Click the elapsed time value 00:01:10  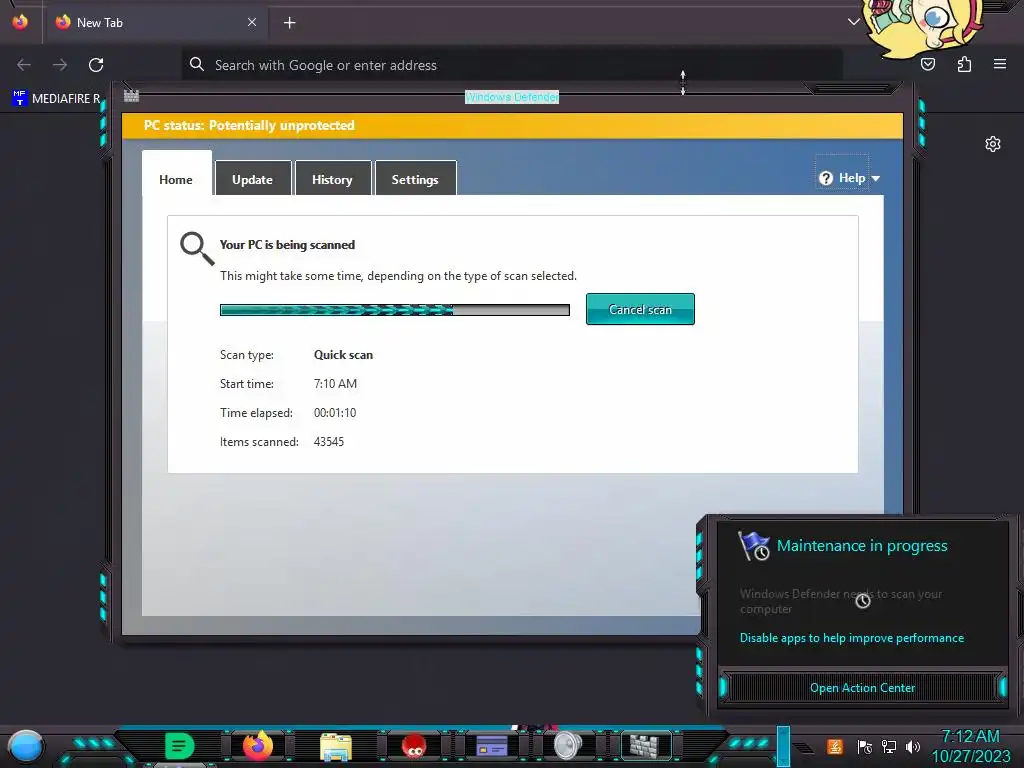pos(335,413)
